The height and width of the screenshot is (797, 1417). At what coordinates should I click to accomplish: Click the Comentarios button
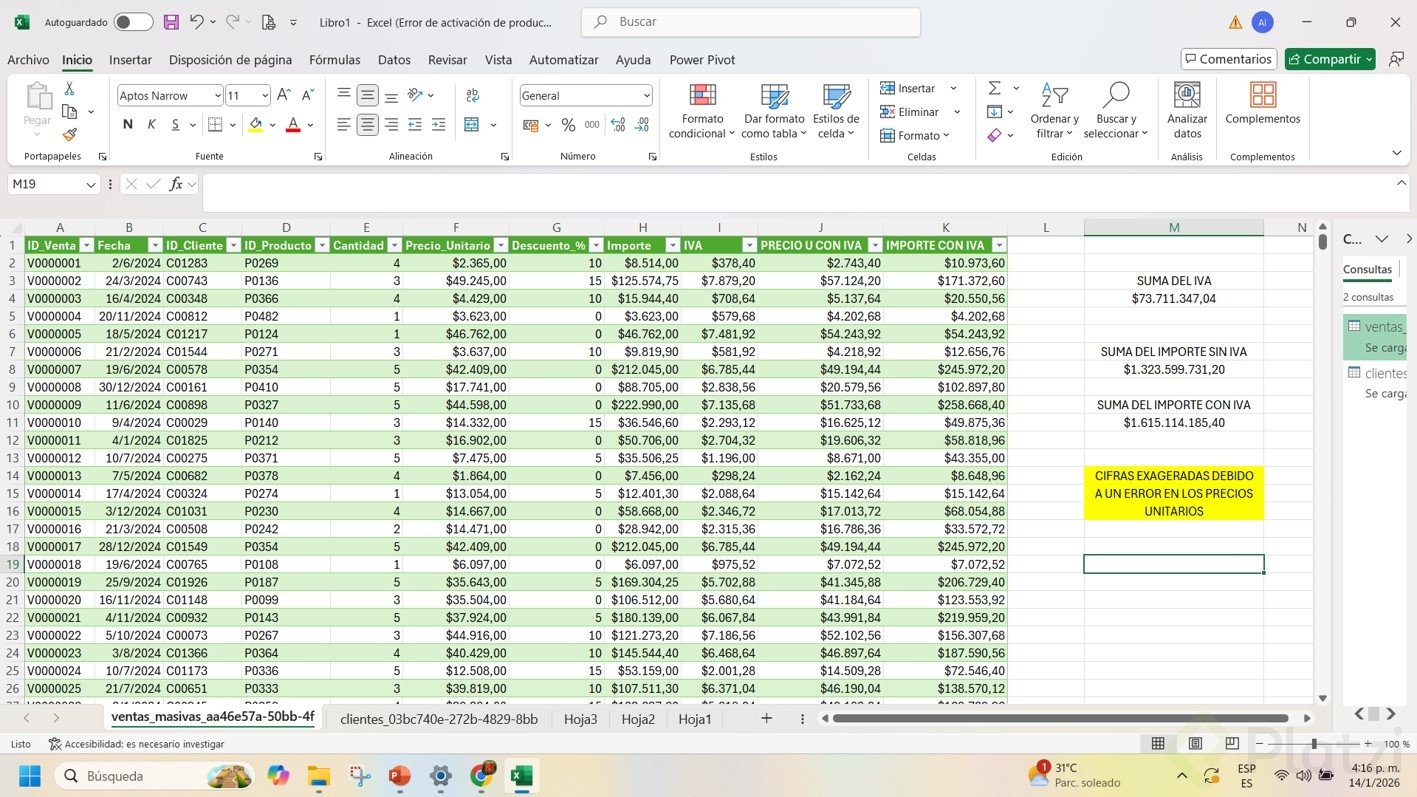click(x=1228, y=59)
